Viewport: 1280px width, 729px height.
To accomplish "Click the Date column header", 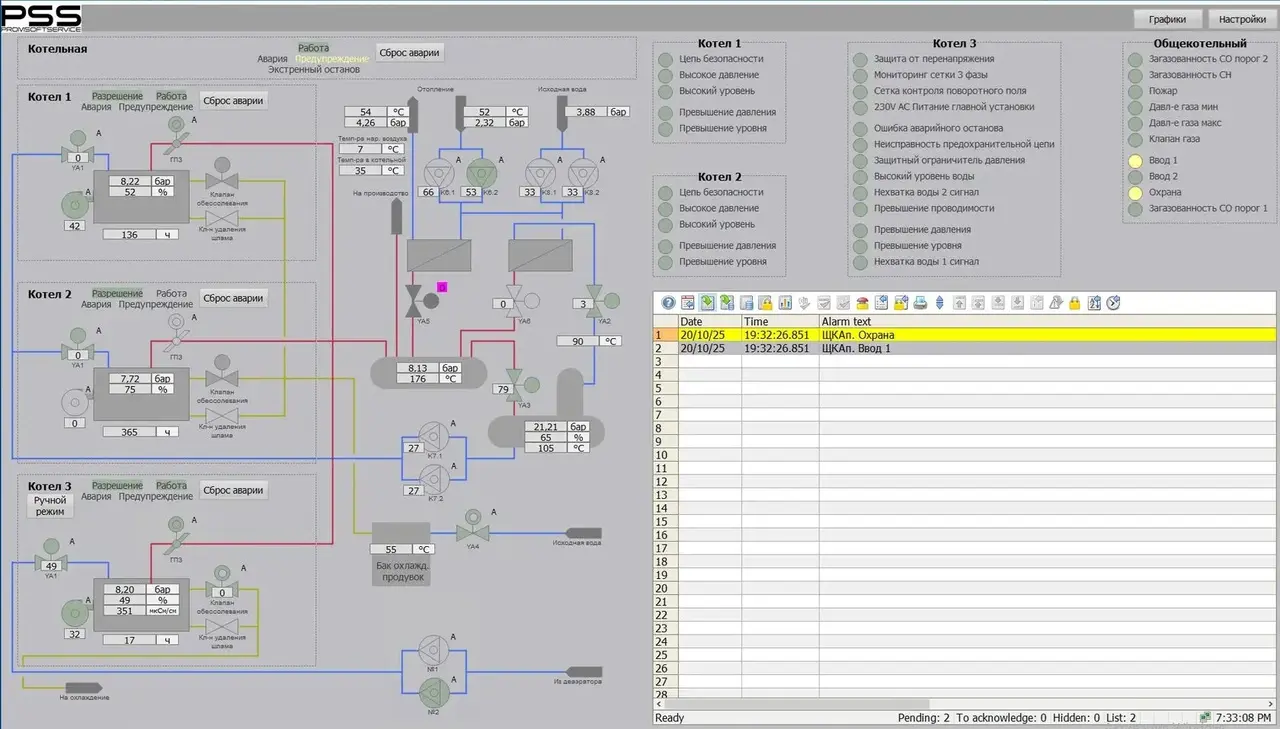I will click(x=710, y=321).
